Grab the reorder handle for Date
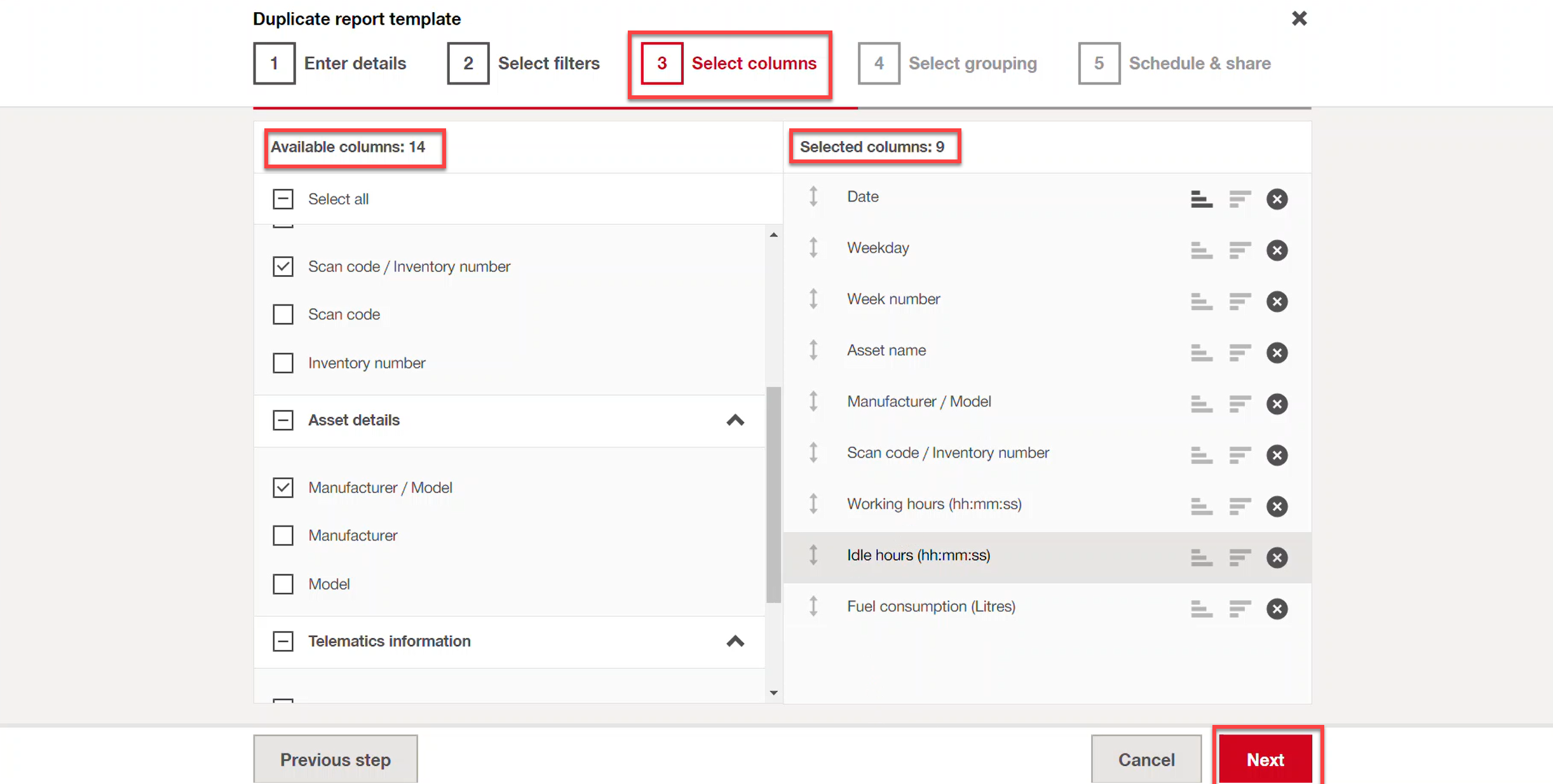Screen dimensions: 1553x784 click(x=813, y=196)
